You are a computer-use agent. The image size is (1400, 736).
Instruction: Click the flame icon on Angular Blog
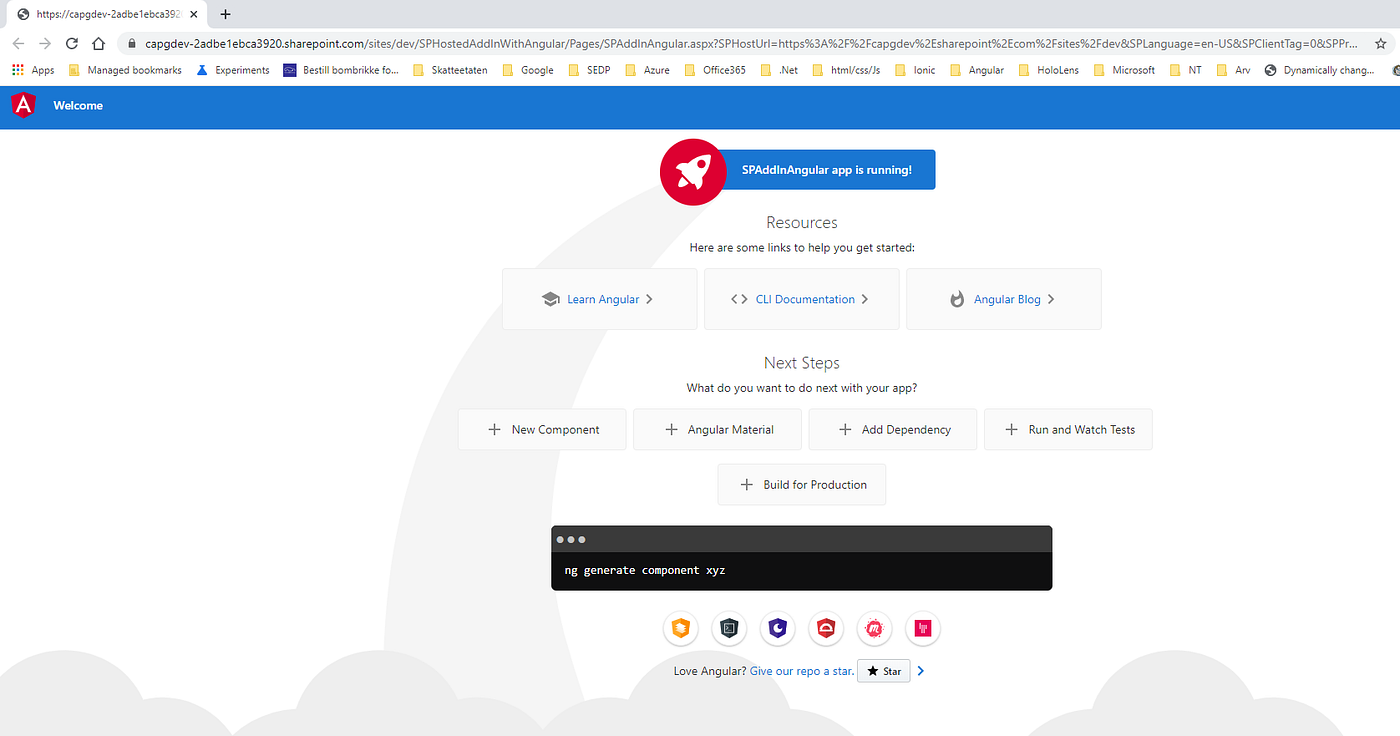pyautogui.click(x=957, y=299)
